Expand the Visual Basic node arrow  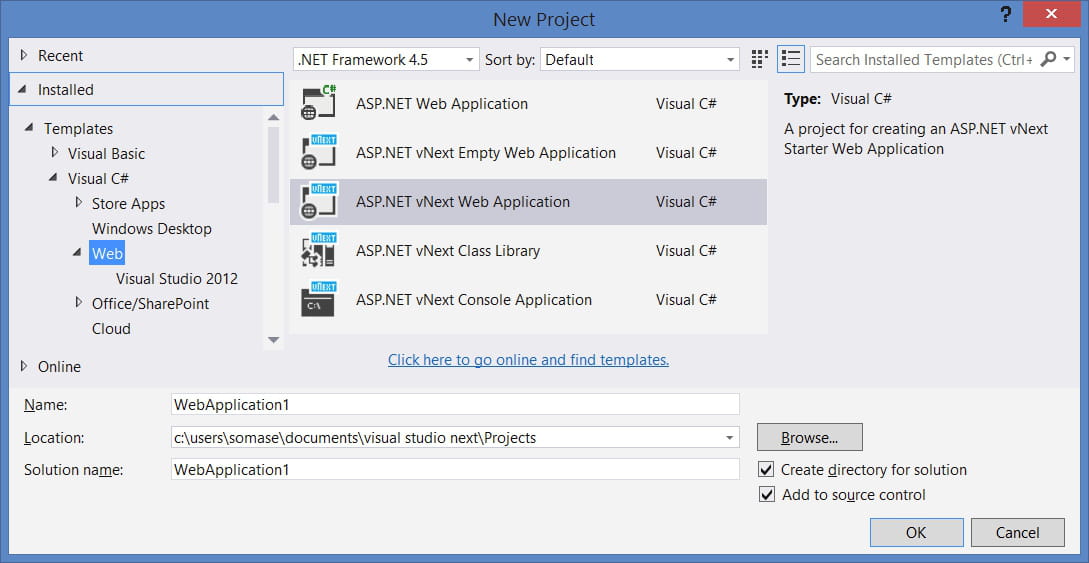click(55, 153)
